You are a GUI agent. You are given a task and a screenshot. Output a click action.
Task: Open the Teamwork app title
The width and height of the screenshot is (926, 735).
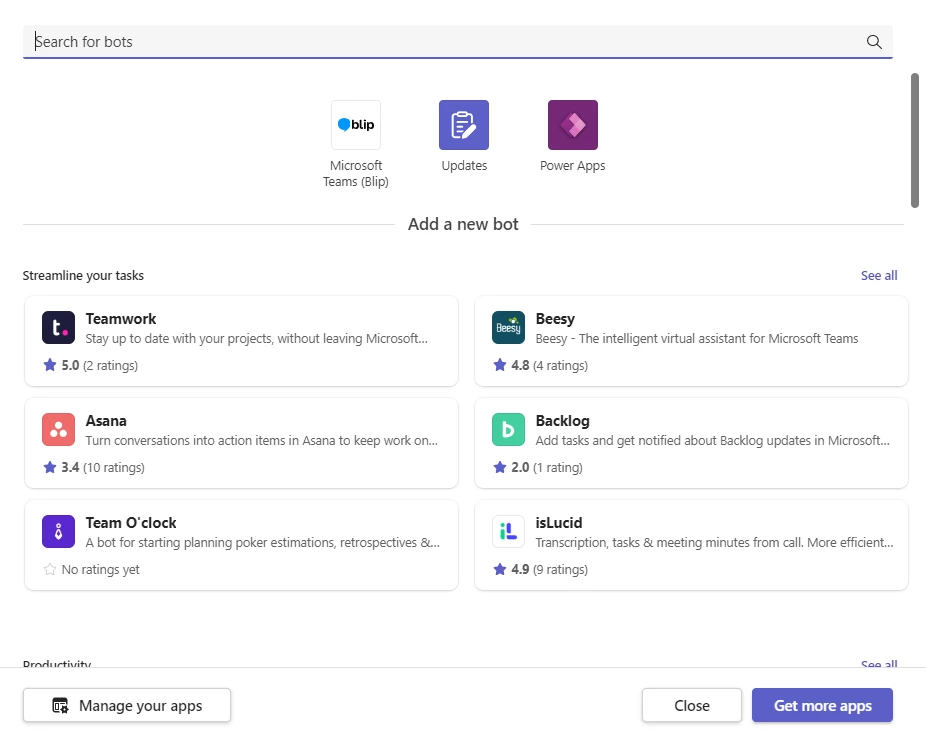(120, 319)
